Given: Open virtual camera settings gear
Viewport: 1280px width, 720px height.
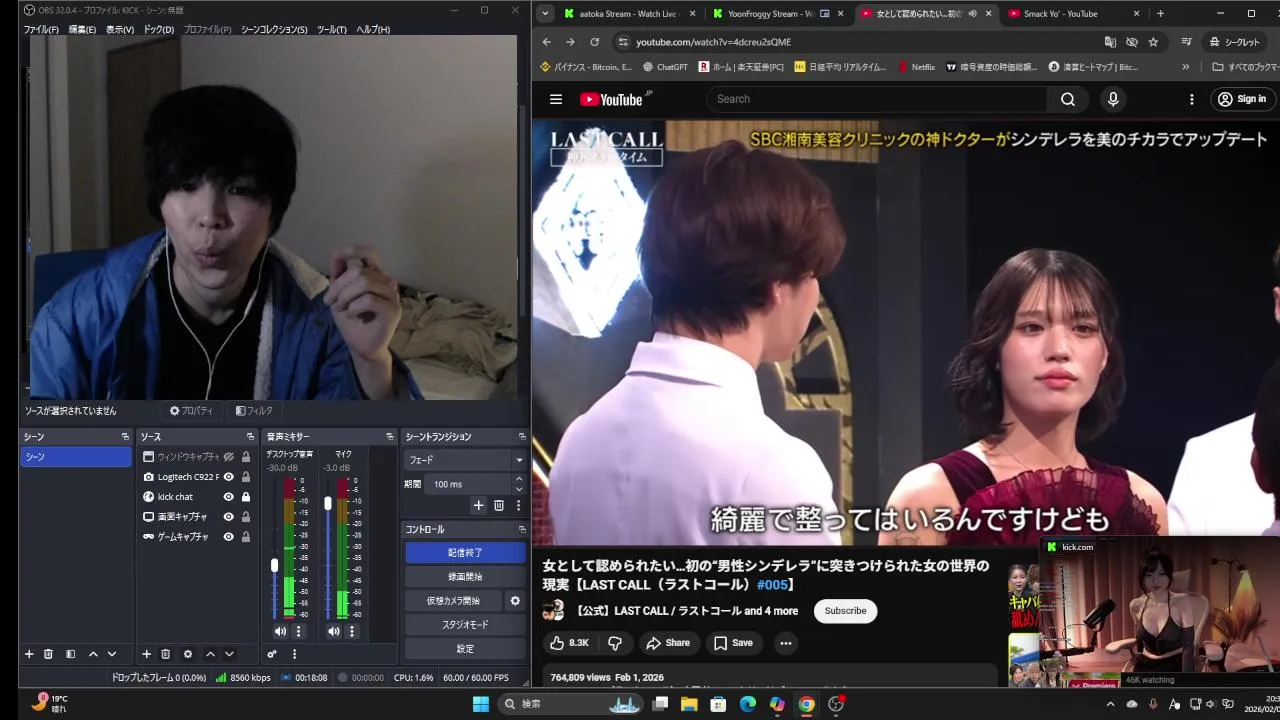Looking at the screenshot, I should tap(515, 601).
